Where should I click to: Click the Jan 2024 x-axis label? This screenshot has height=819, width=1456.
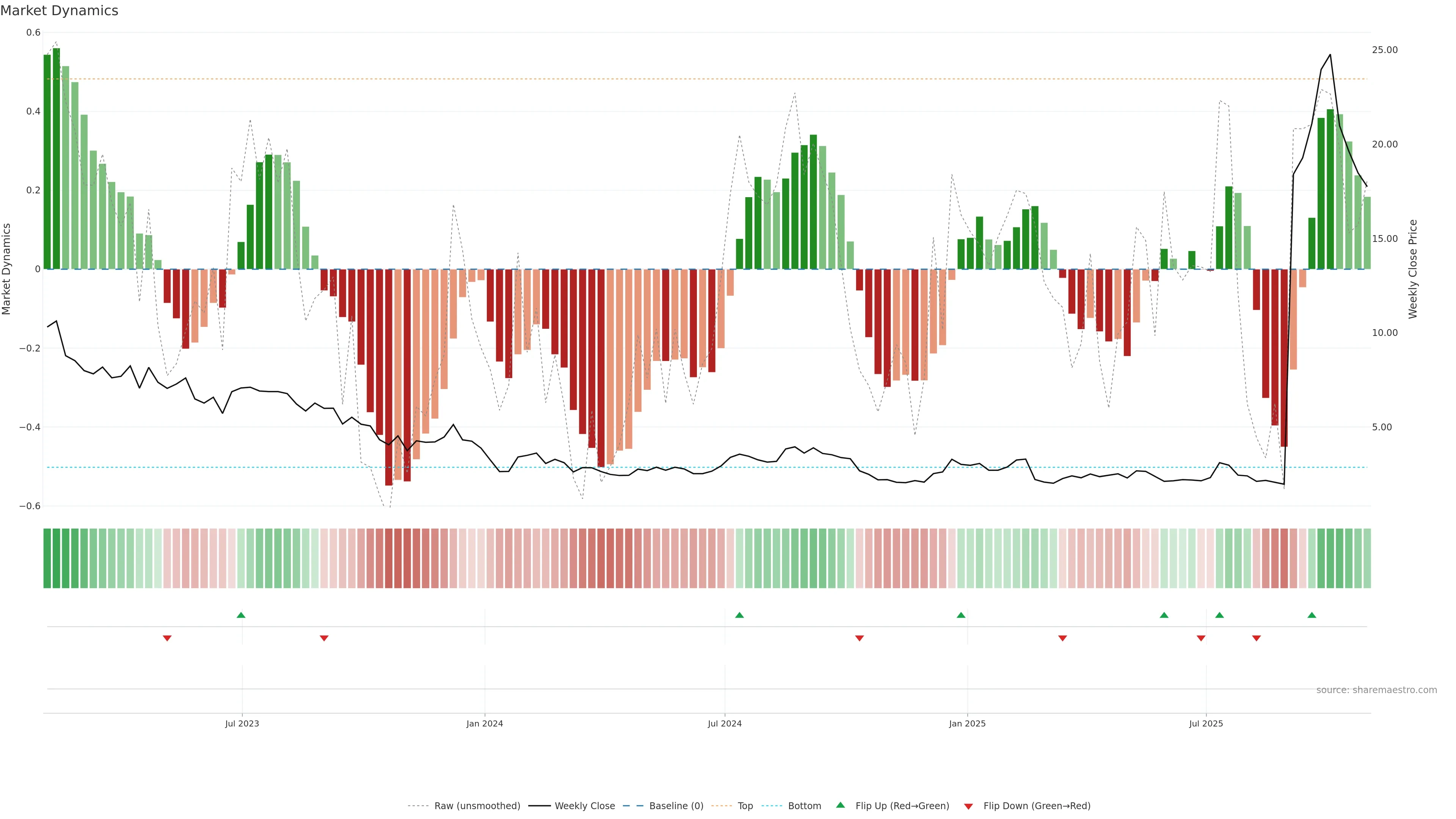[485, 723]
